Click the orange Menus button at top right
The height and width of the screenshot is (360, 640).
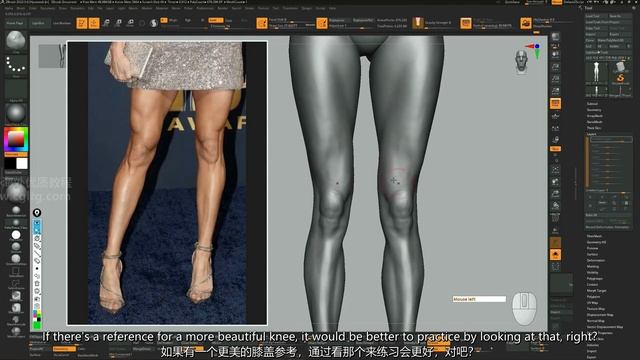557,2
